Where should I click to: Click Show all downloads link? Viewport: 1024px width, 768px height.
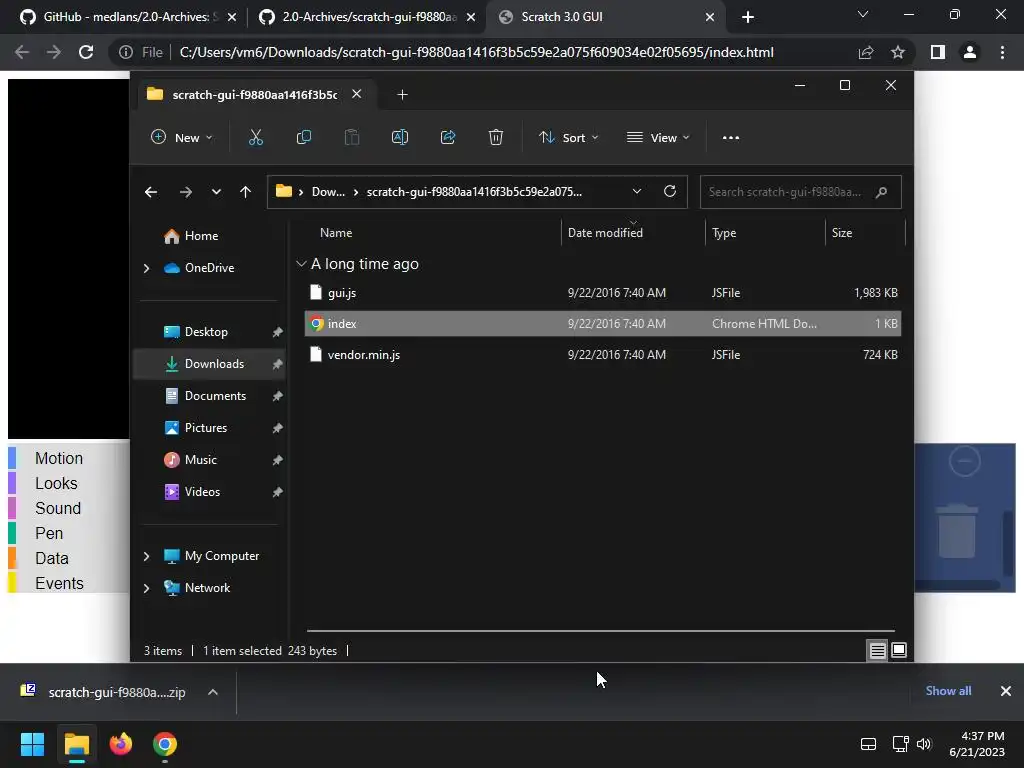948,691
